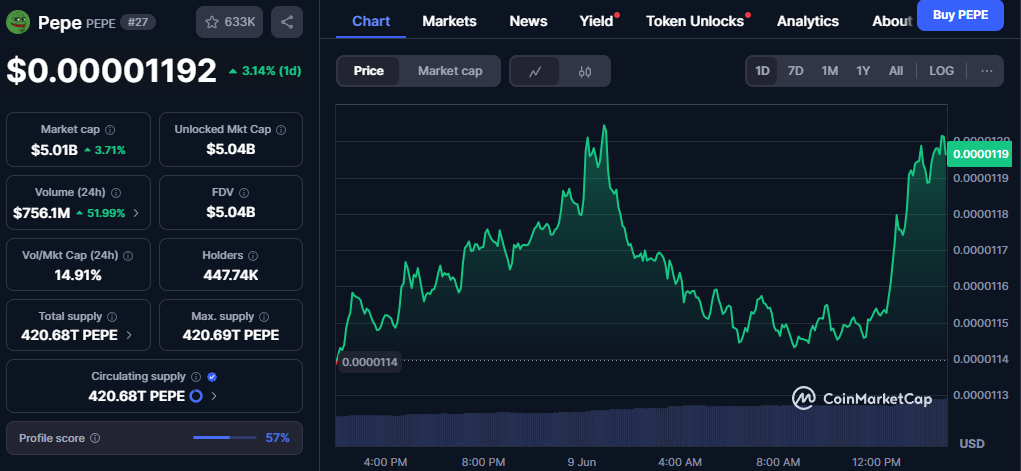Click the $0.00001192 price value

click(x=111, y=71)
